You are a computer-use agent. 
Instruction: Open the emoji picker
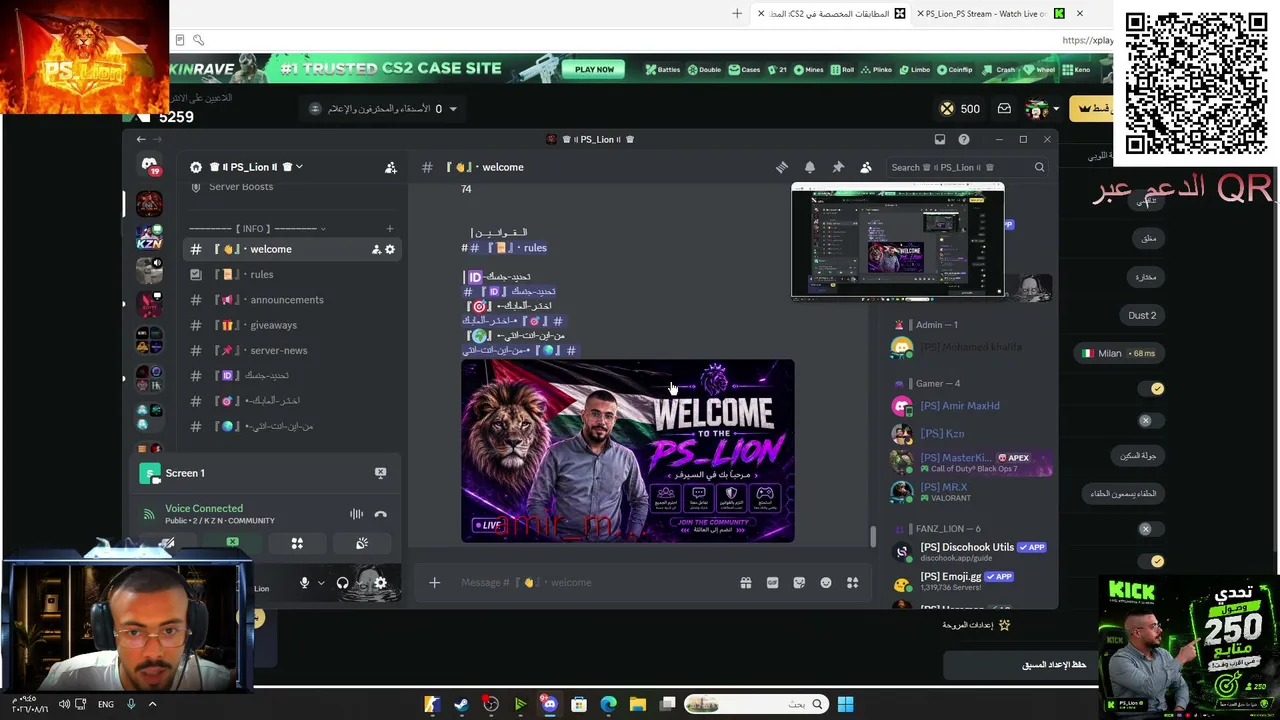pos(826,583)
